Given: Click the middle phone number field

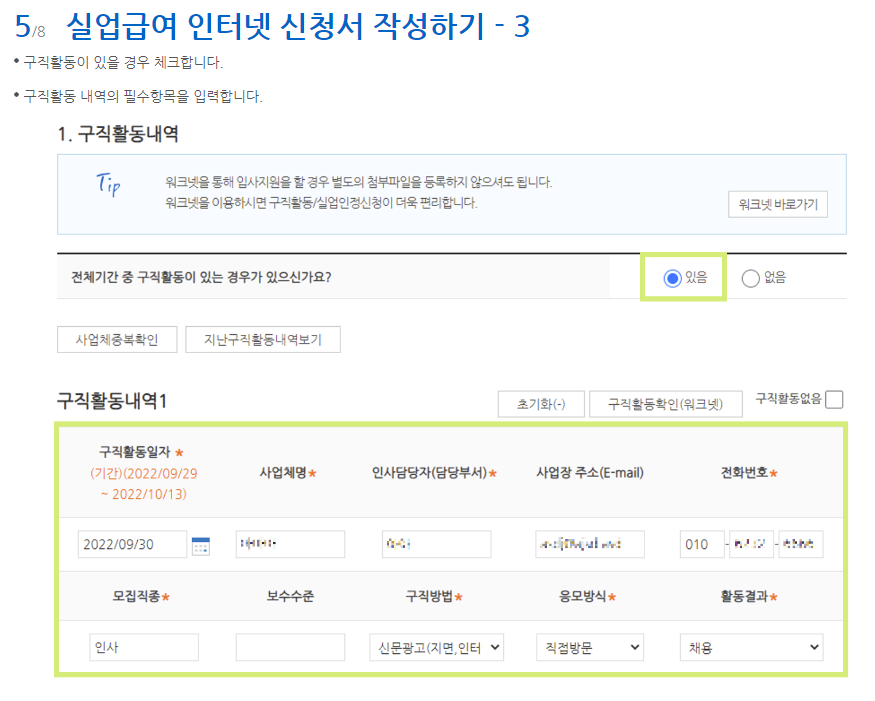Looking at the screenshot, I should pyautogui.click(x=751, y=544).
